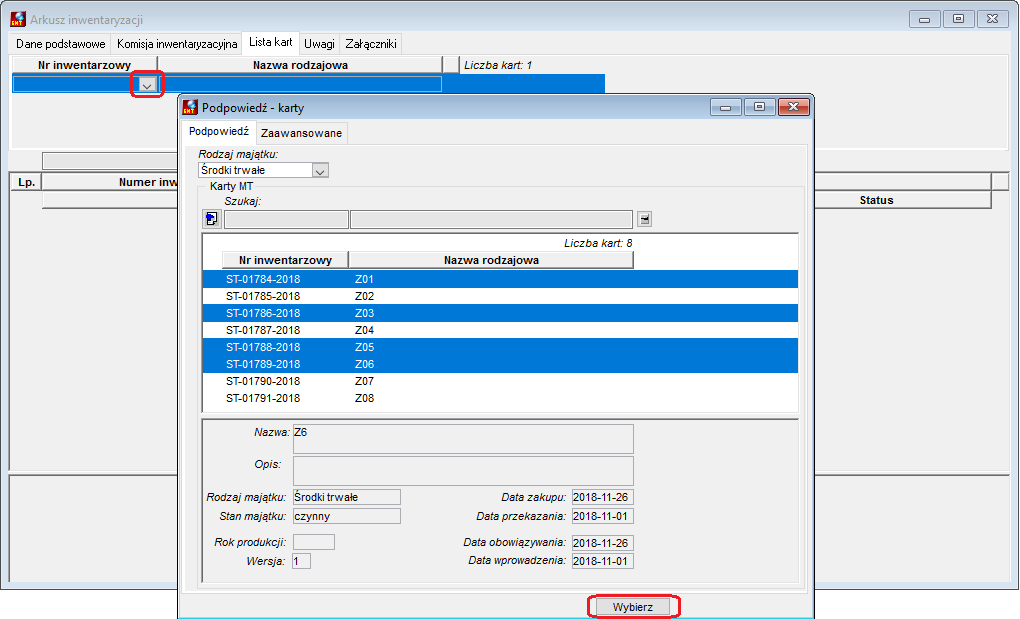Expand the Rodzaj majątku combo box
The image size is (1020, 619).
coord(319,170)
